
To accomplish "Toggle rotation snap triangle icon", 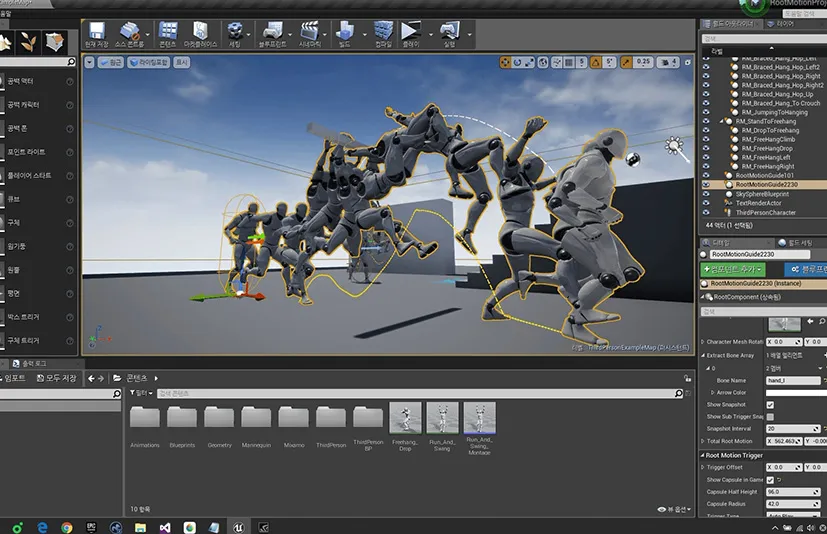I will [x=596, y=62].
